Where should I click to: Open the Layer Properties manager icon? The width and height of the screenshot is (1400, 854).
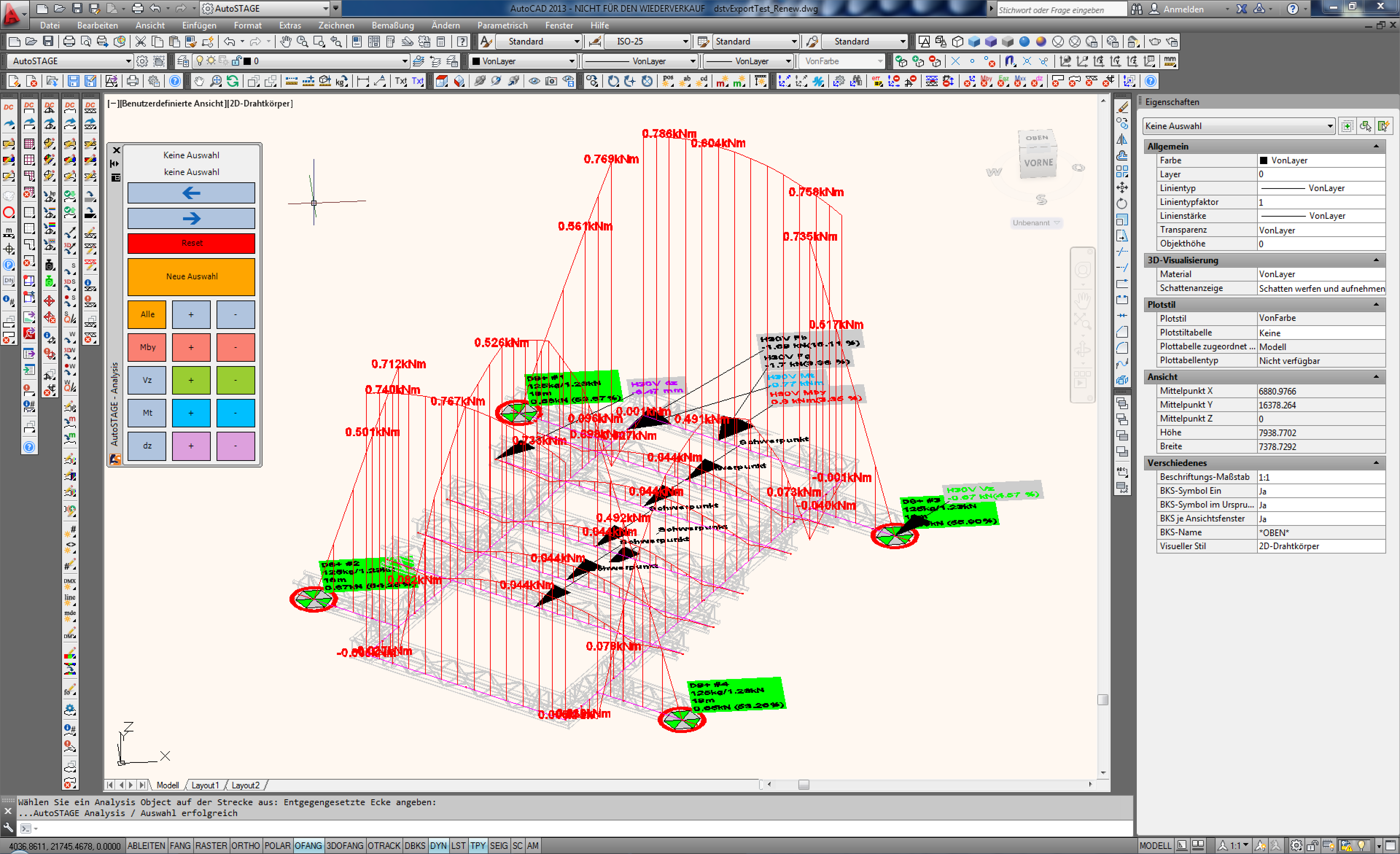[x=183, y=61]
